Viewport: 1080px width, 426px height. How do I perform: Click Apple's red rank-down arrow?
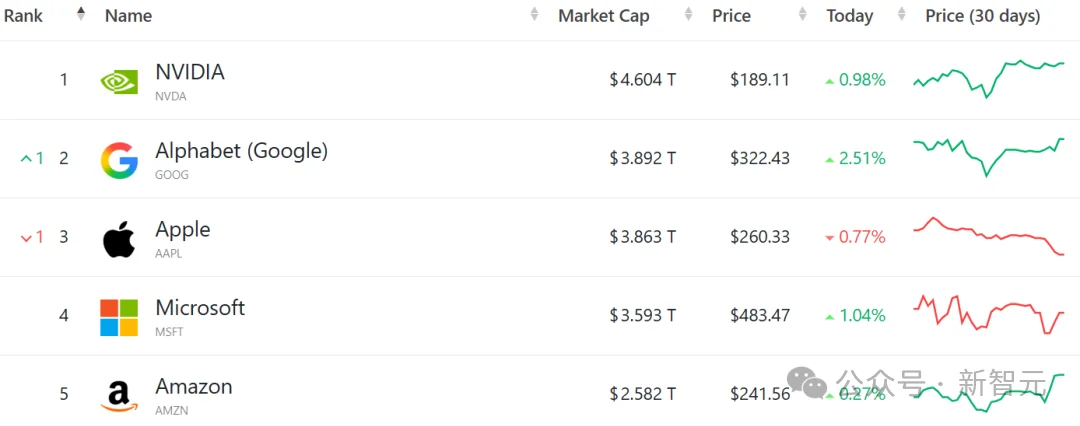tap(26, 237)
